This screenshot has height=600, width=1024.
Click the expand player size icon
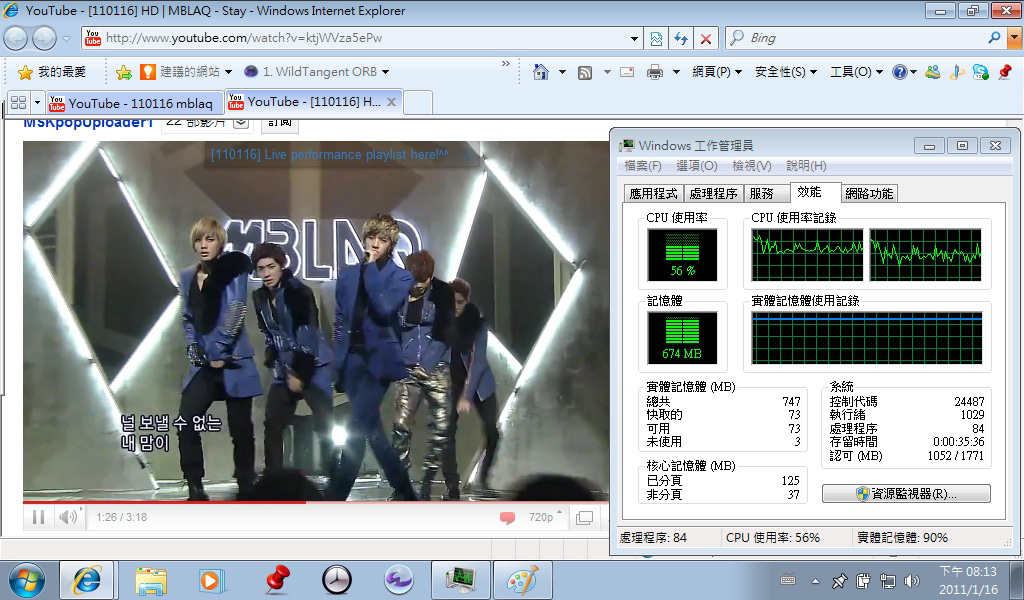pos(584,518)
